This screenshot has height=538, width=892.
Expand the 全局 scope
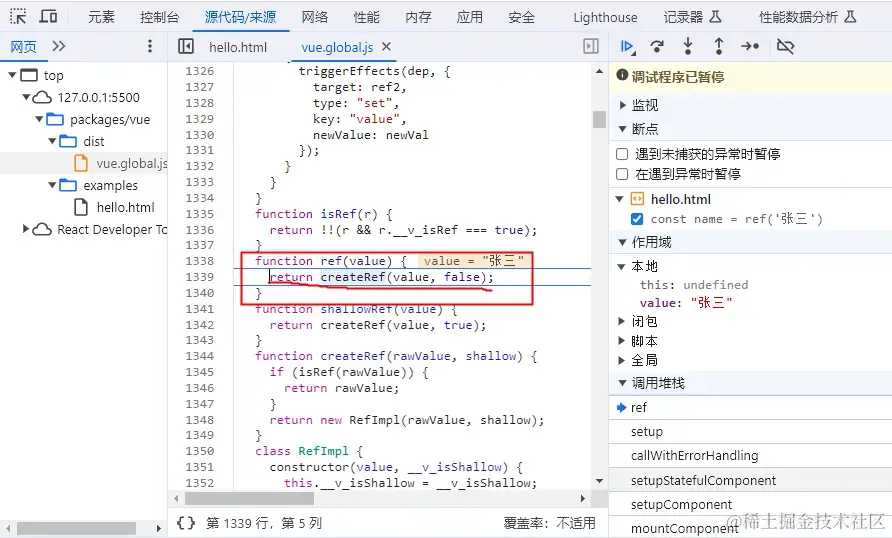click(622, 361)
